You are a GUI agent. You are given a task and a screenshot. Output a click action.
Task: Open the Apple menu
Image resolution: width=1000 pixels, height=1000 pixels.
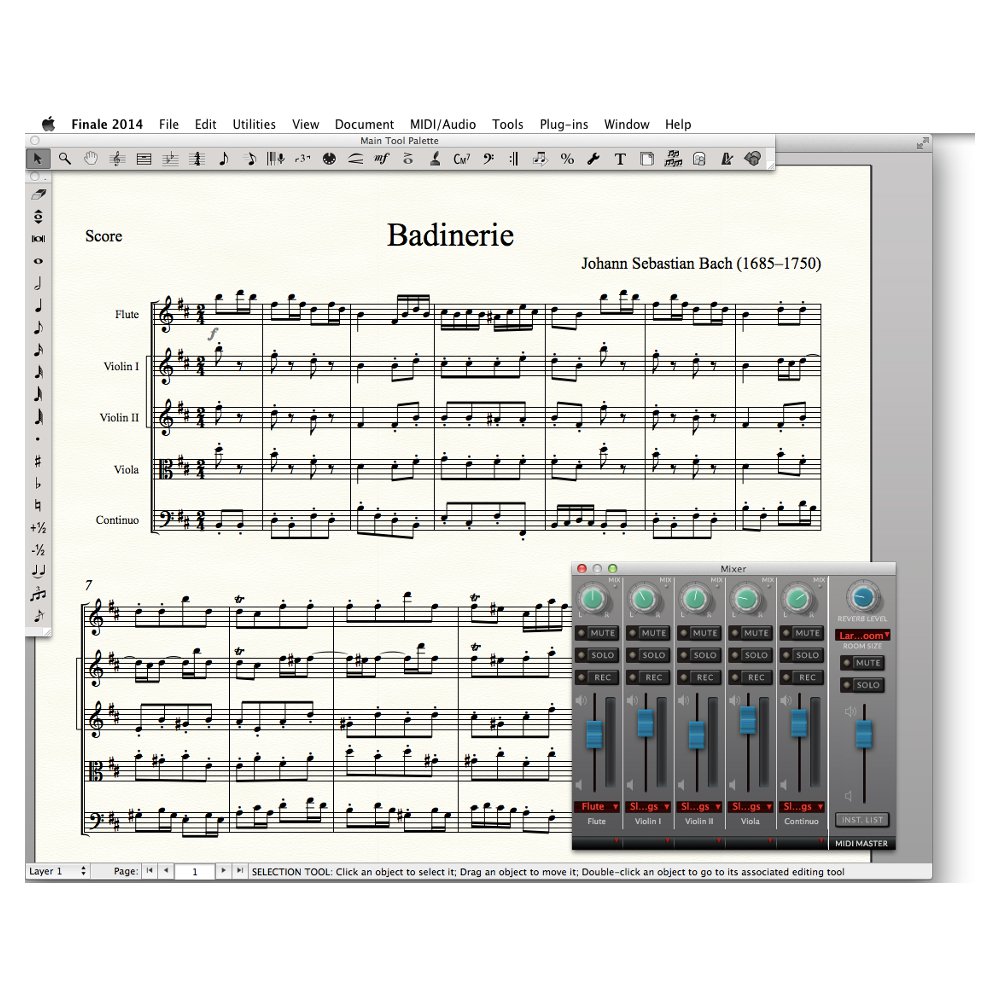(x=48, y=124)
